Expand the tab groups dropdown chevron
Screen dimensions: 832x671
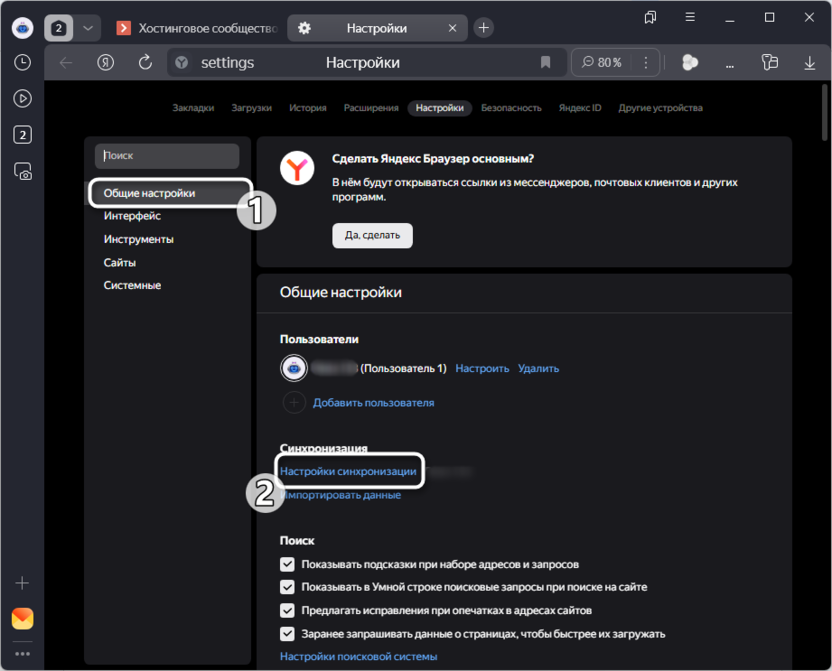click(88, 28)
